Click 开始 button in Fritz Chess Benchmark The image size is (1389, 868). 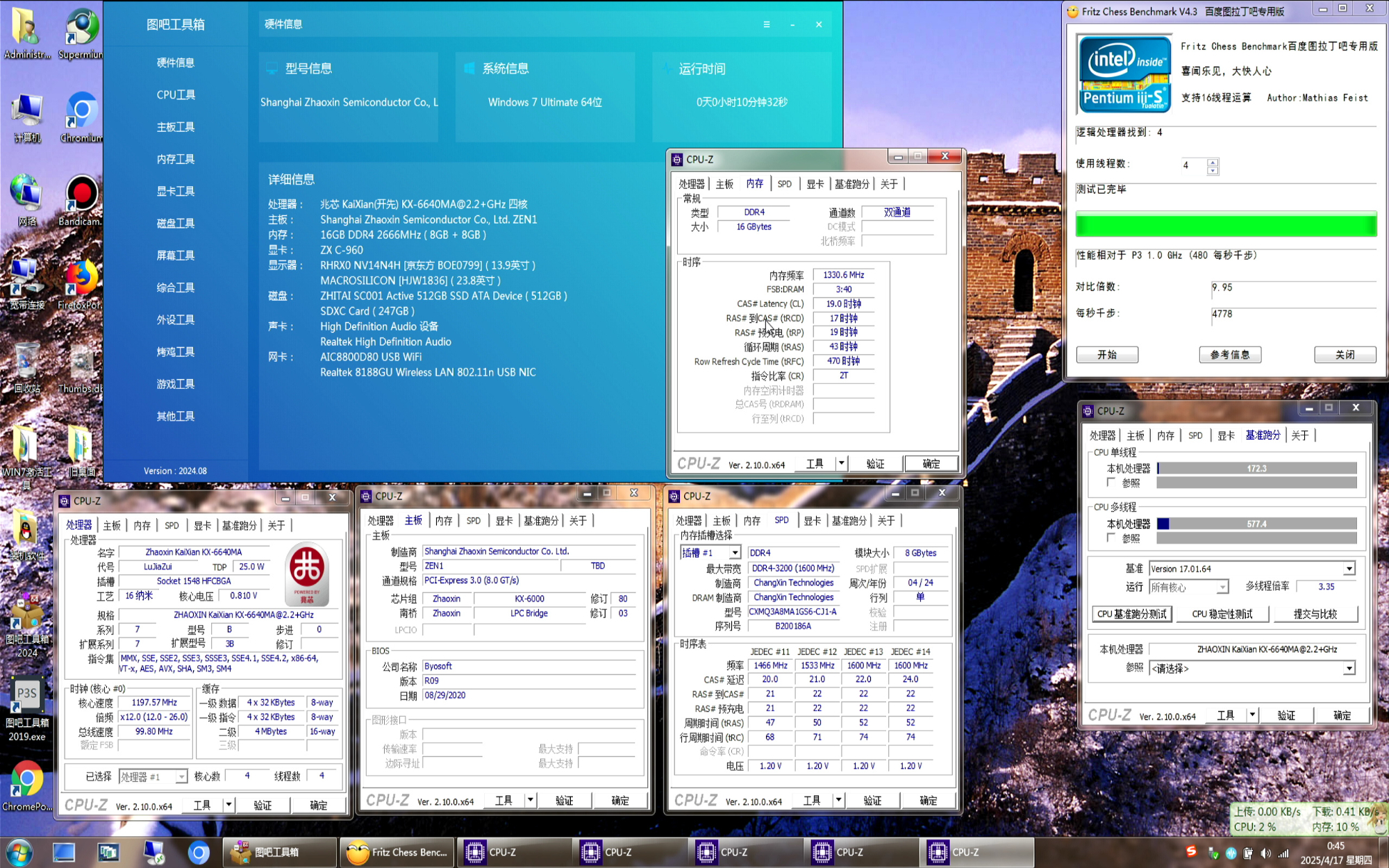(1107, 355)
